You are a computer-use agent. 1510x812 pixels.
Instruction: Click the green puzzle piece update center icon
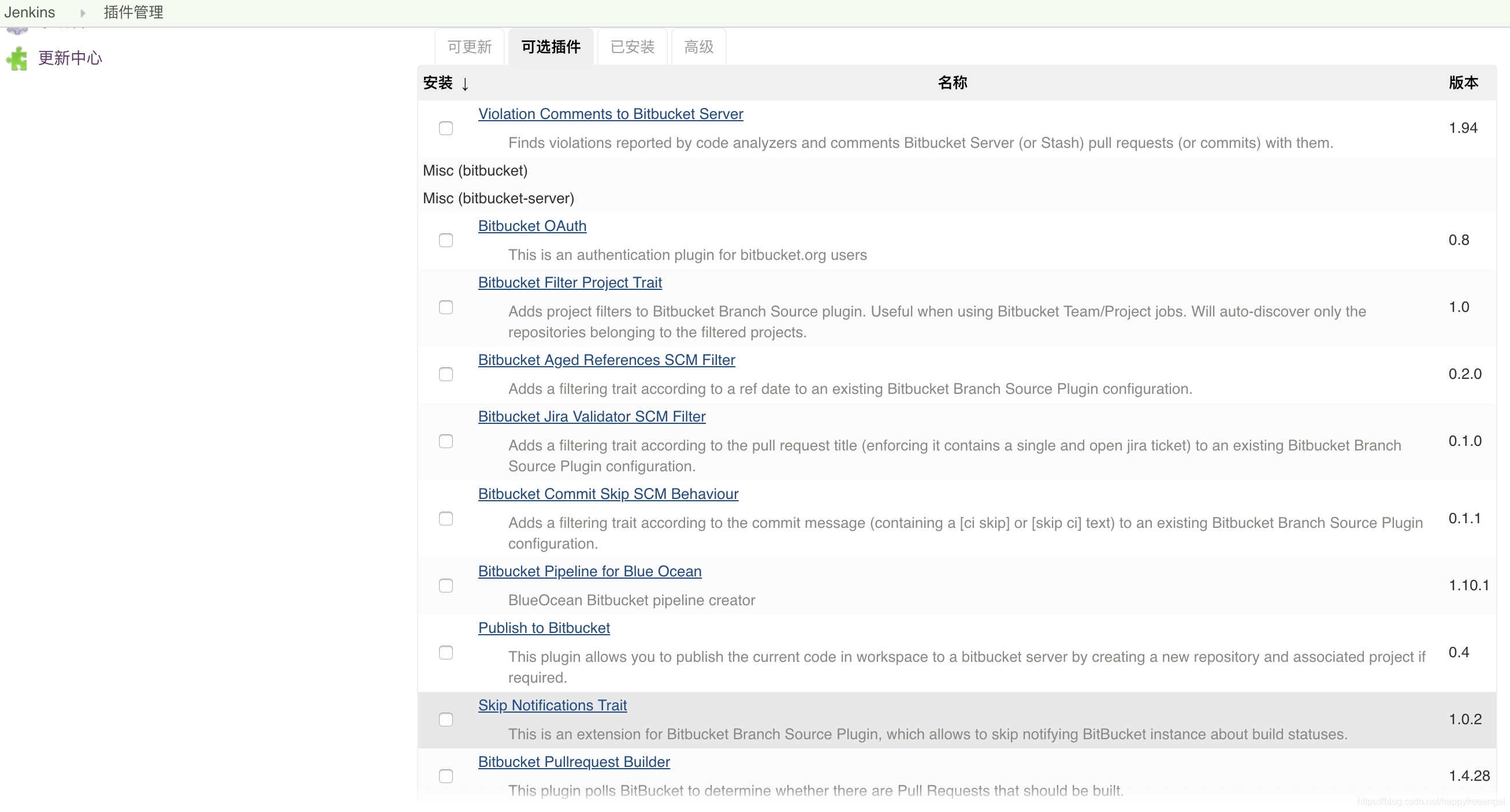[x=17, y=58]
